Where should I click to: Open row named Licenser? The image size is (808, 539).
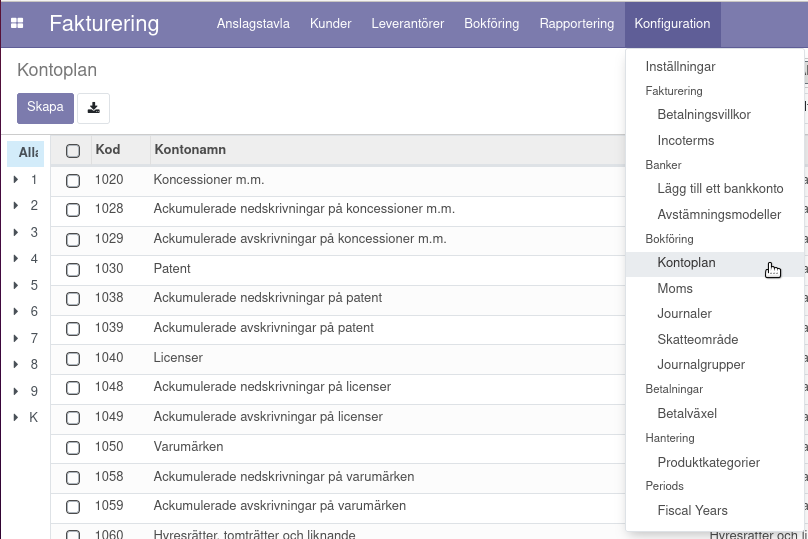[x=178, y=358]
